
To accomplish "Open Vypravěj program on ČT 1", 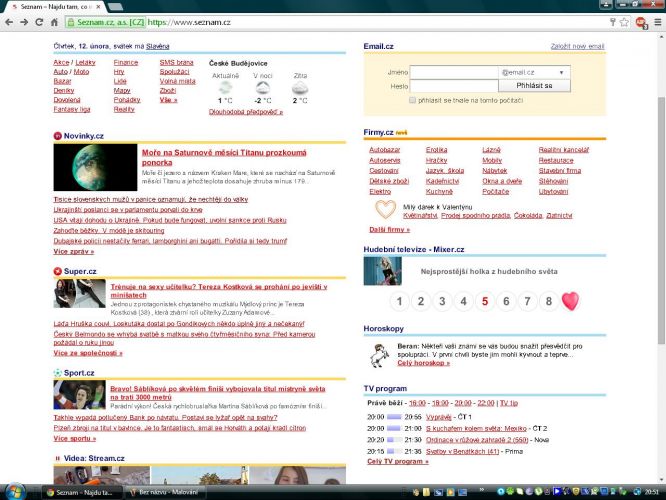I will pos(438,417).
